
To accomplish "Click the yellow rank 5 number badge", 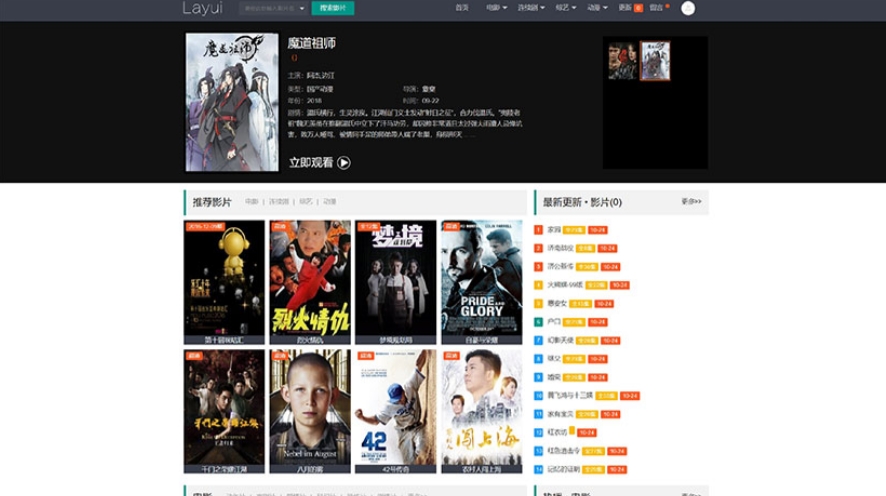I will [538, 303].
